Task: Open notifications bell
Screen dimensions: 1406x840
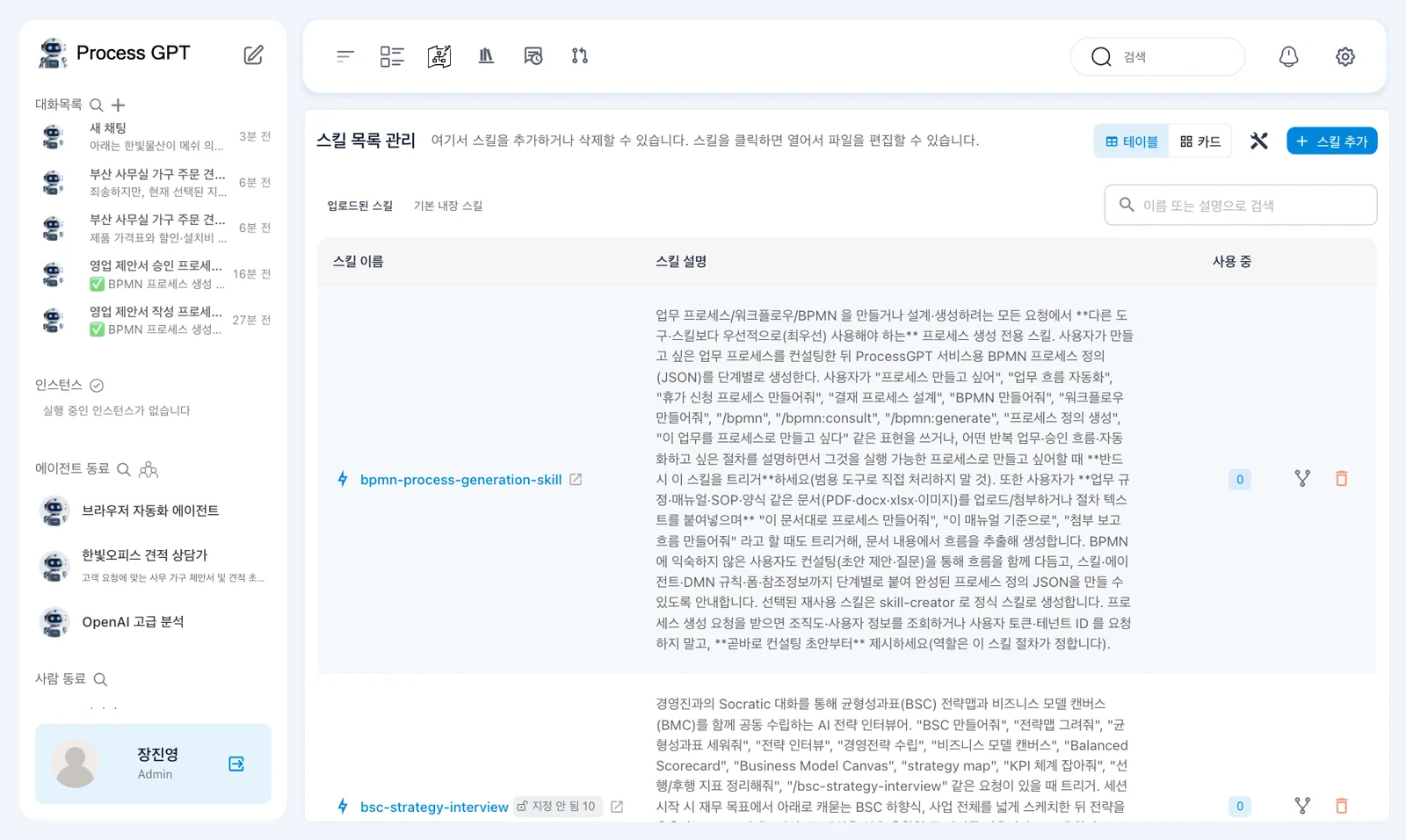Action: coord(1288,56)
